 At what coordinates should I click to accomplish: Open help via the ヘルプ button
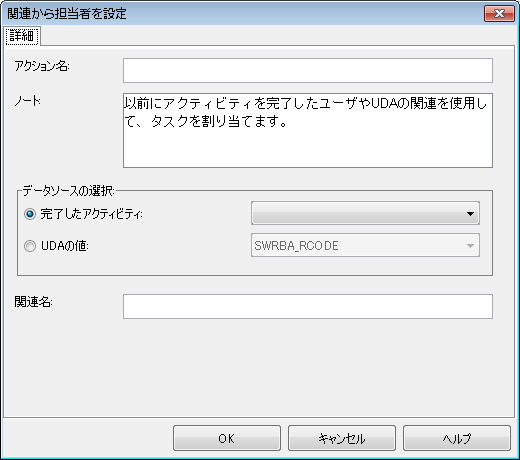pos(457,438)
